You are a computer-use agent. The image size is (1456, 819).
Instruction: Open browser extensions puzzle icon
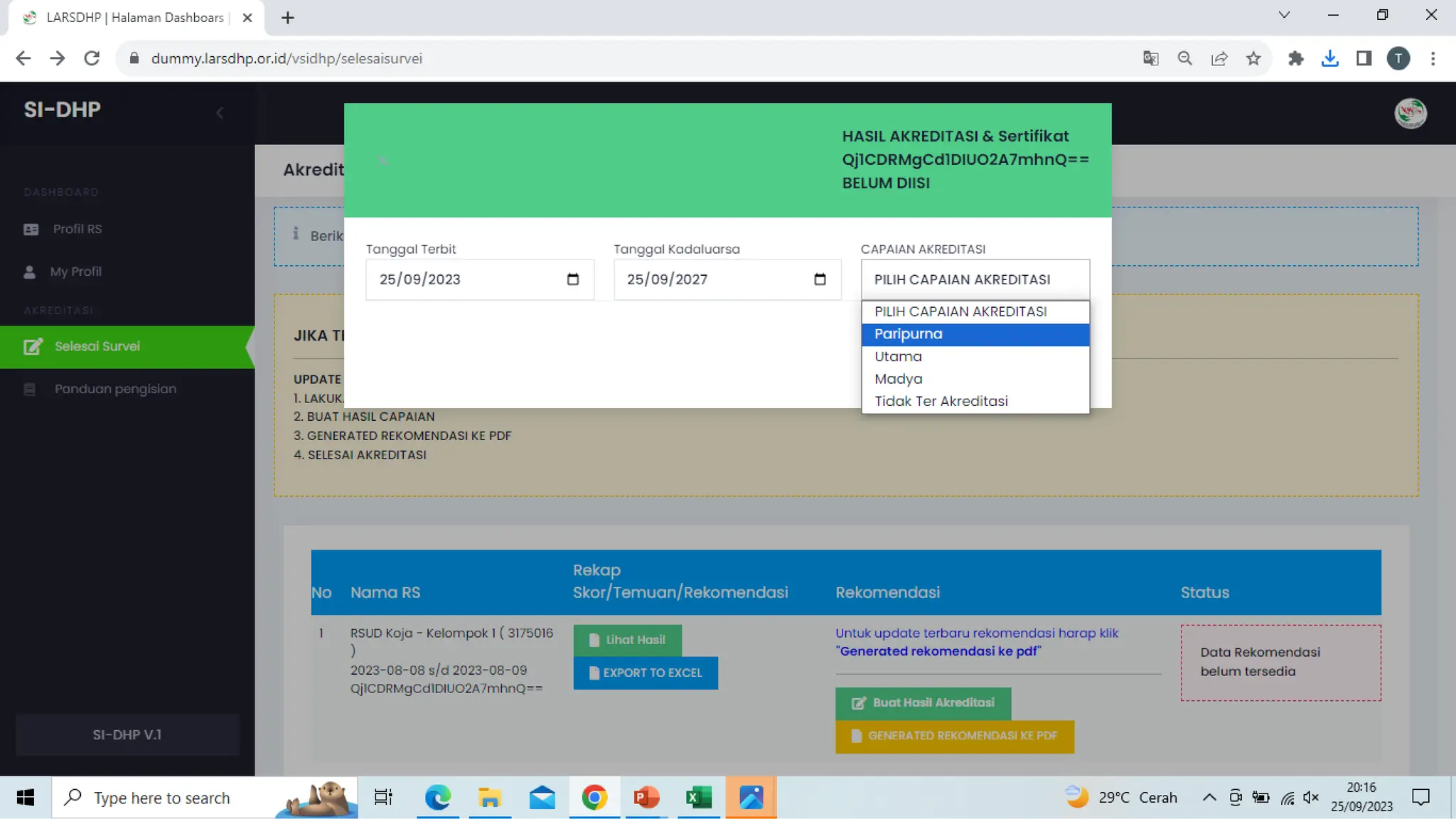pyautogui.click(x=1295, y=58)
